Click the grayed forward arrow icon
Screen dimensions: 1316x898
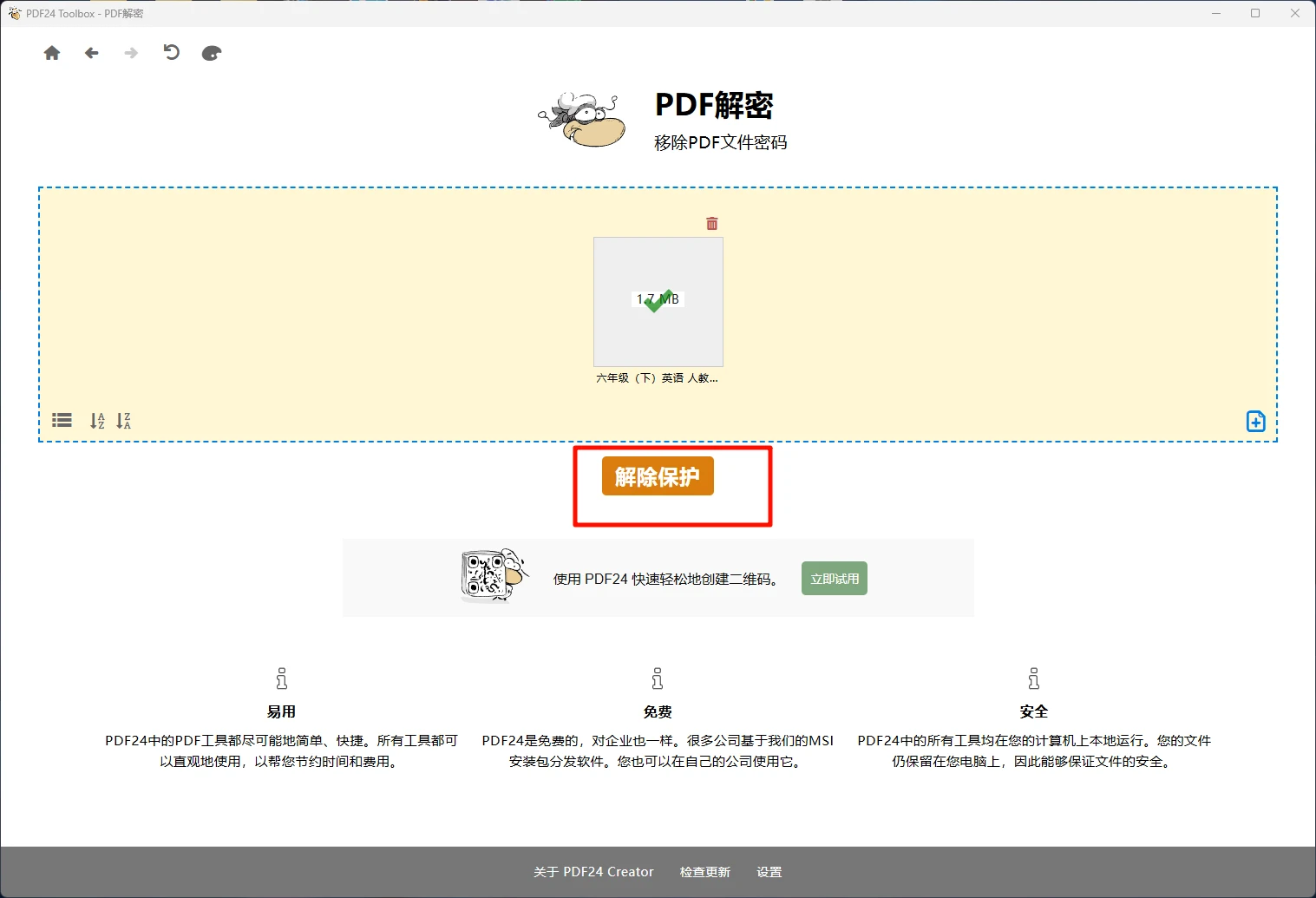tap(130, 53)
